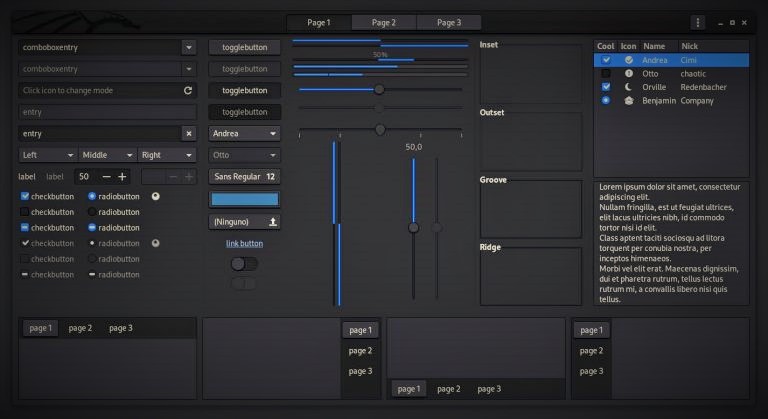Uncheck the first checked checkbutton

[25, 196]
